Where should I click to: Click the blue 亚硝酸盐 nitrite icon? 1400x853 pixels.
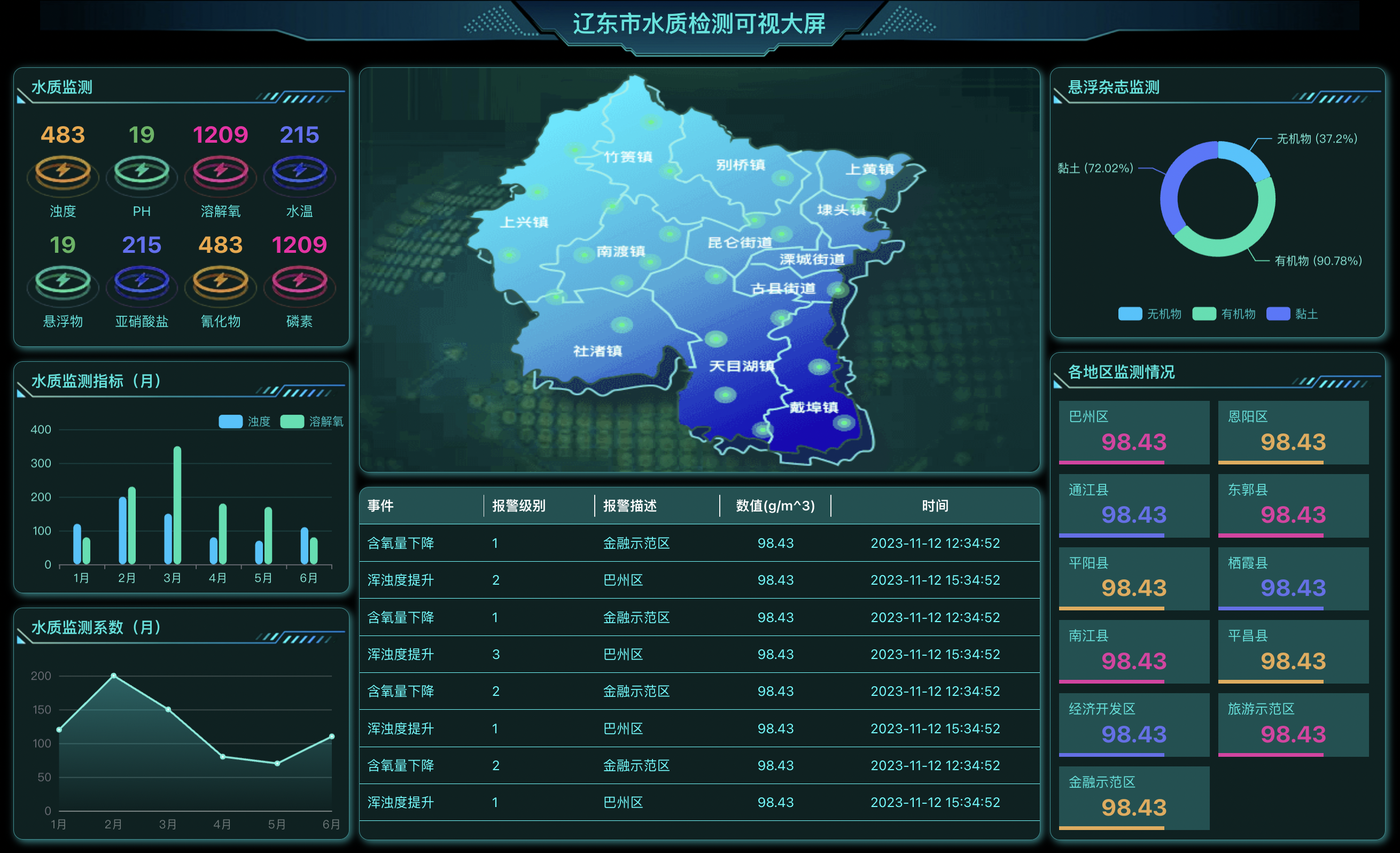coord(142,281)
